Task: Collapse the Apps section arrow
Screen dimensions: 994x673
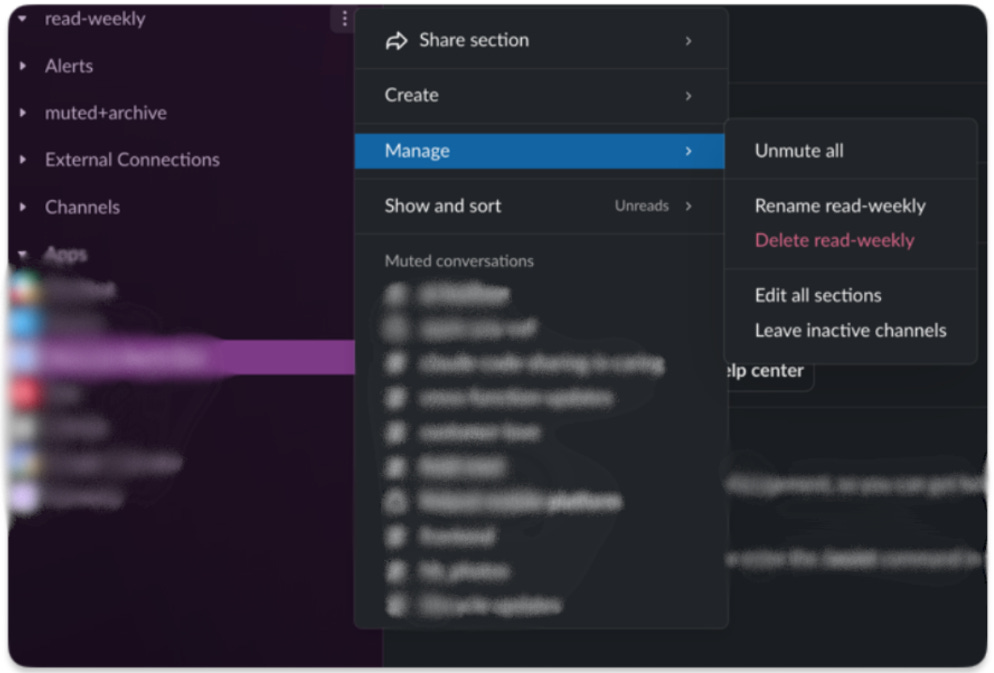Action: (x=23, y=254)
